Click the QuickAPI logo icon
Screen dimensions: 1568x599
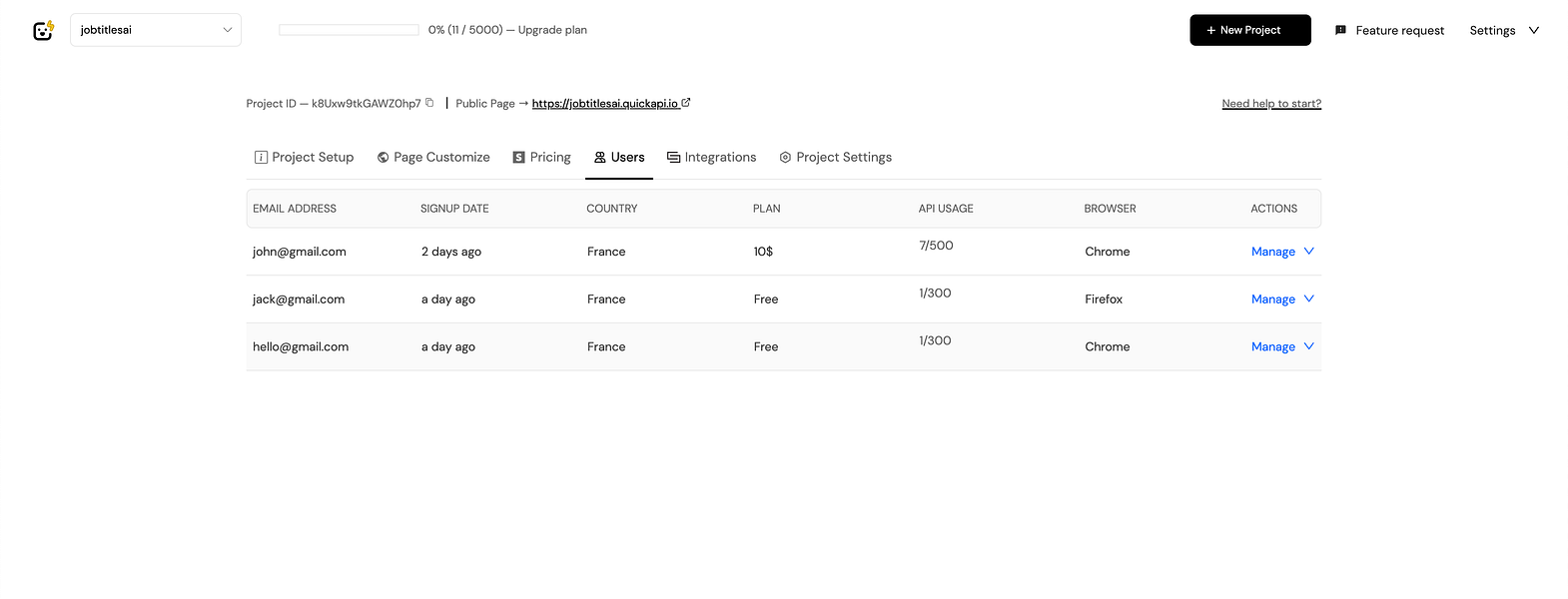[x=43, y=30]
